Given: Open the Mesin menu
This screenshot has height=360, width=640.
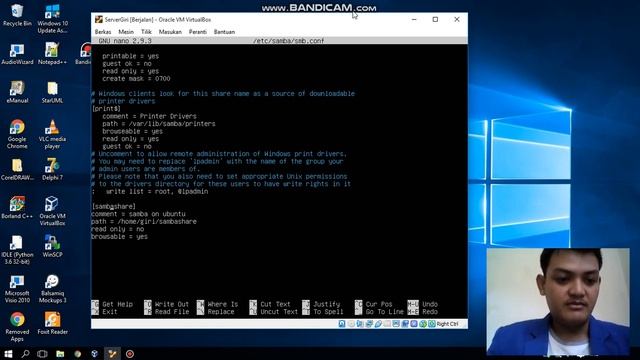Looking at the screenshot, I should click(x=126, y=31).
